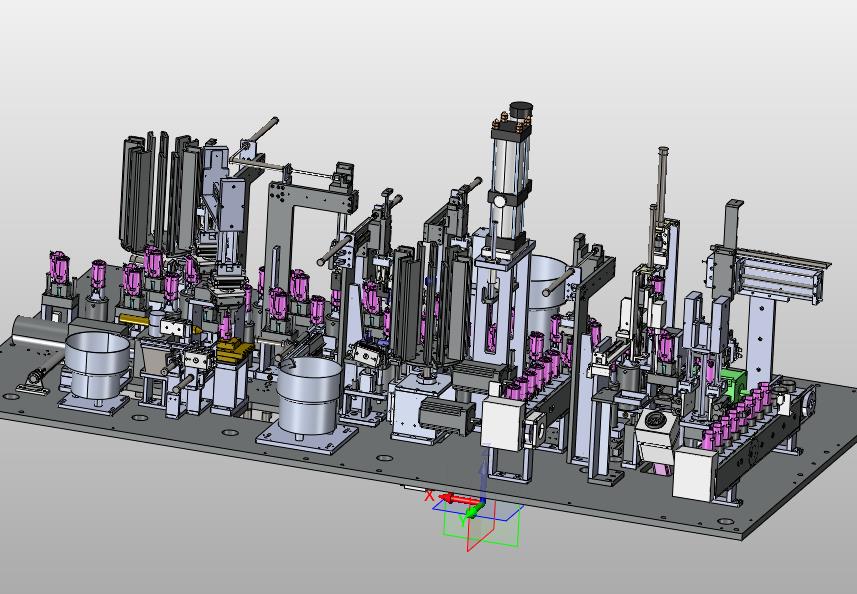This screenshot has width=857, height=594.
Task: Click the green "Y" axis label
Action: click(x=462, y=521)
